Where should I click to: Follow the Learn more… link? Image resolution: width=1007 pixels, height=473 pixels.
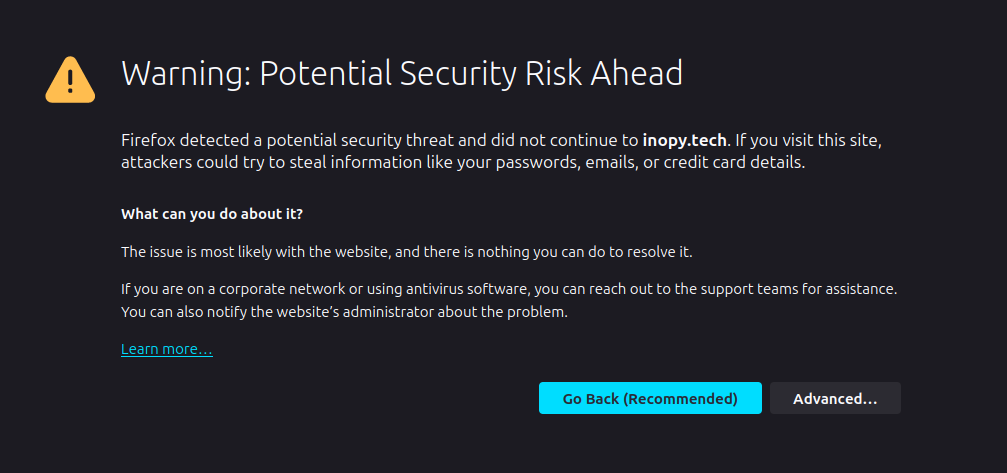167,349
